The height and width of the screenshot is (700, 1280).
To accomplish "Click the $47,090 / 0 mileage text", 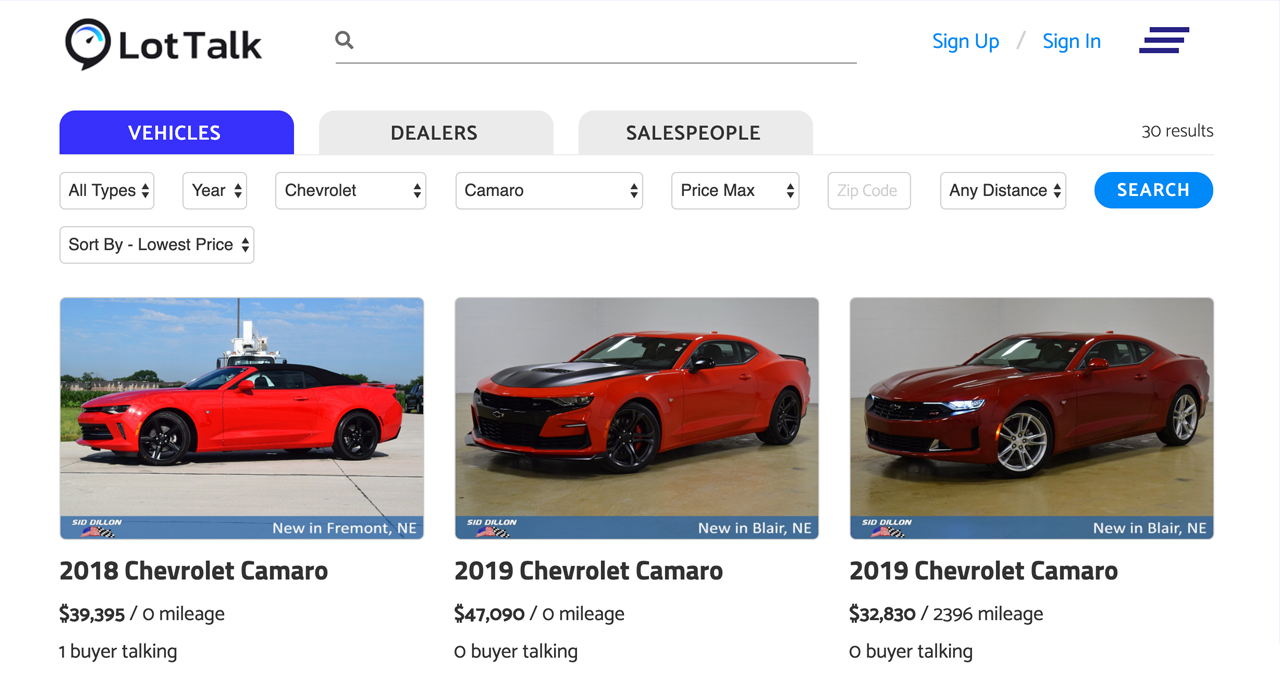I will pyautogui.click(x=540, y=614).
